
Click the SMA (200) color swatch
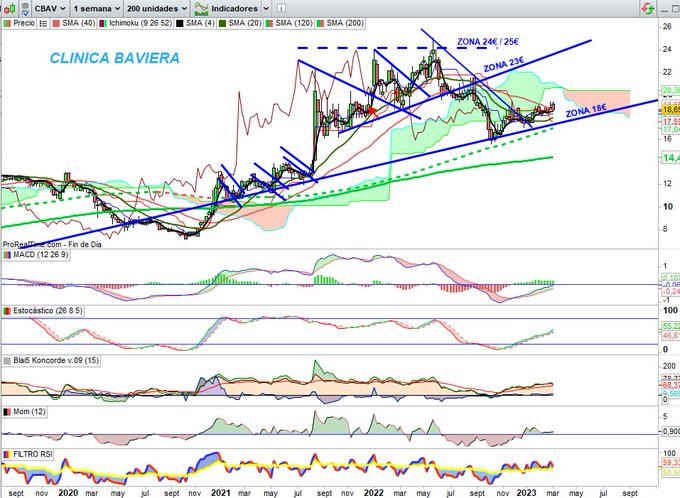pyautogui.click(x=320, y=23)
